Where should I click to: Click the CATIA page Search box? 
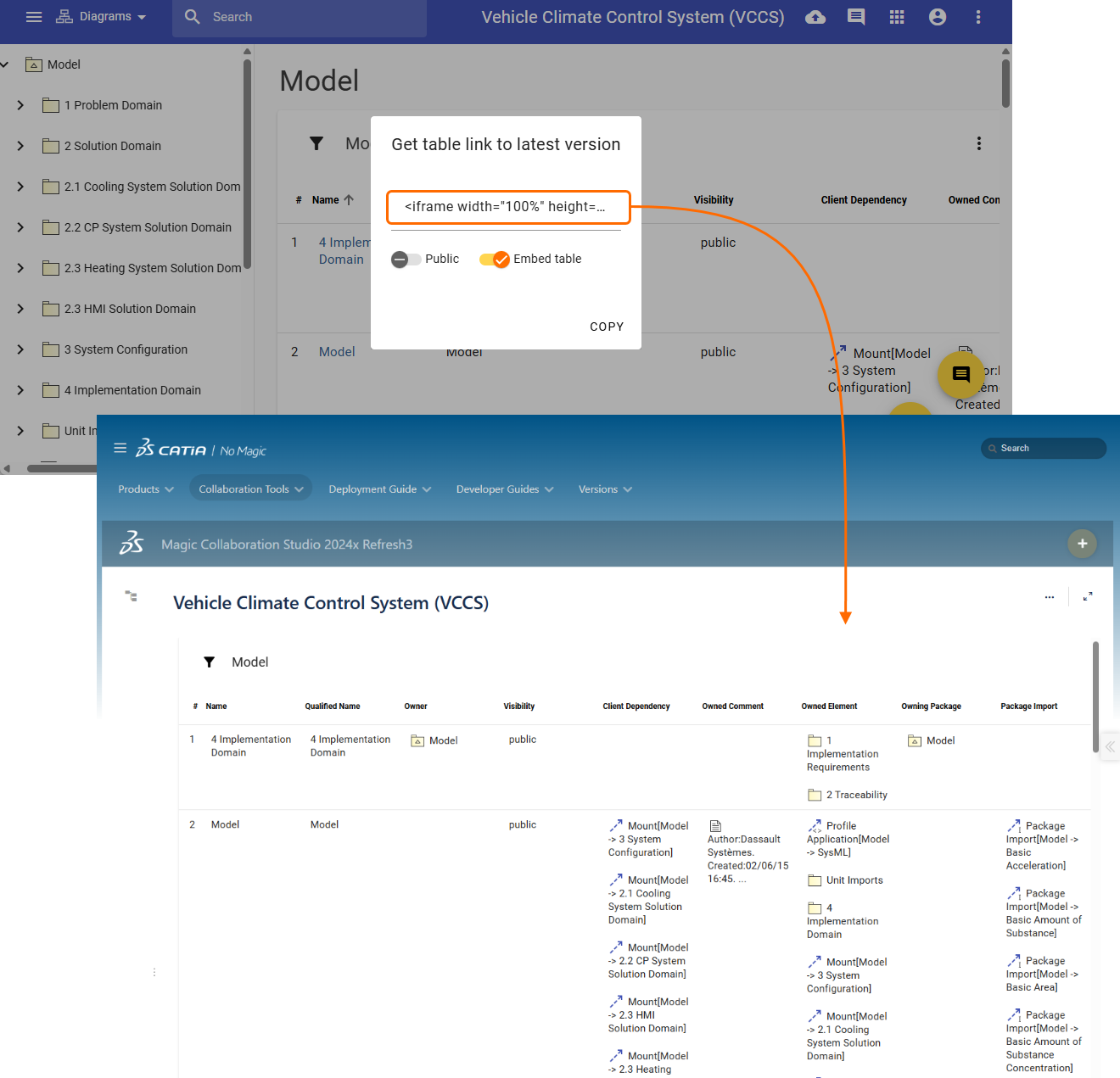(1044, 448)
